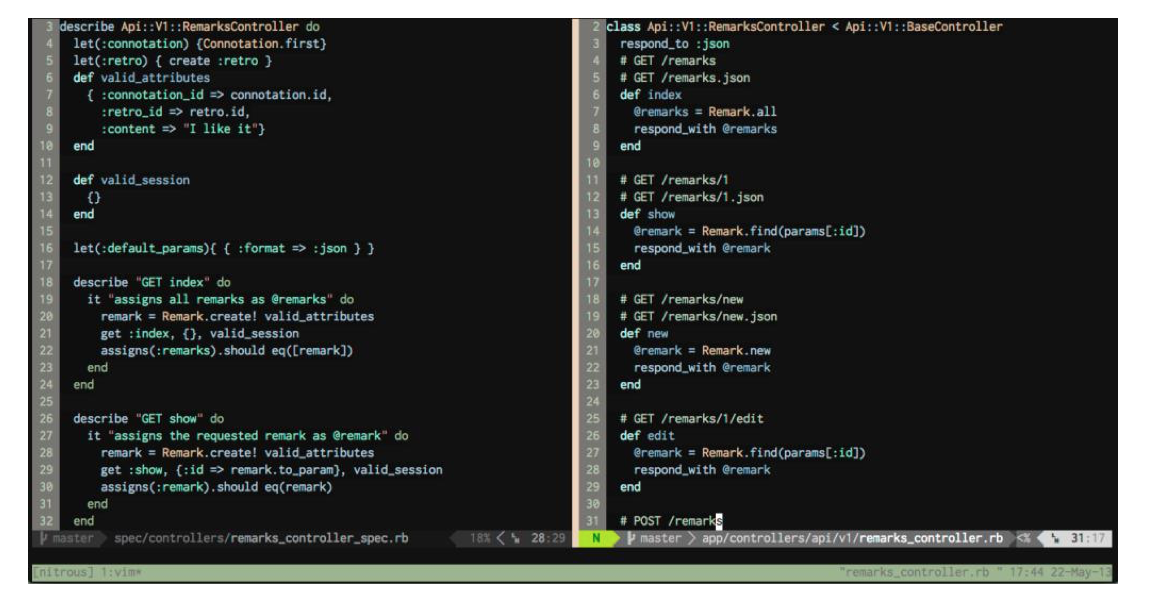Click ':connotation_id => connotation.id,' line
Image resolution: width=1154 pixels, height=606 pixels.
click(x=210, y=94)
